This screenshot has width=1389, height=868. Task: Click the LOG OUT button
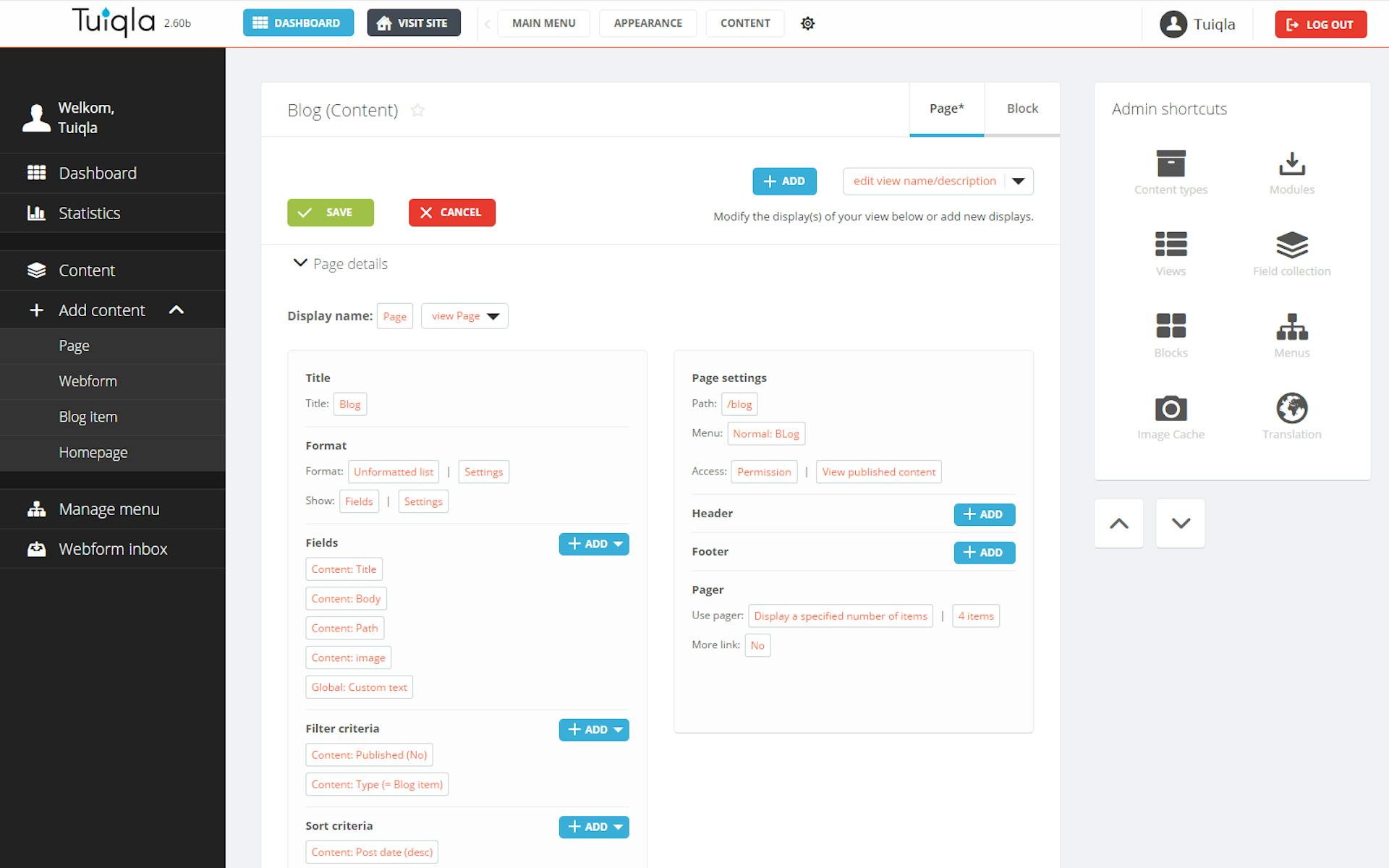1320,24
